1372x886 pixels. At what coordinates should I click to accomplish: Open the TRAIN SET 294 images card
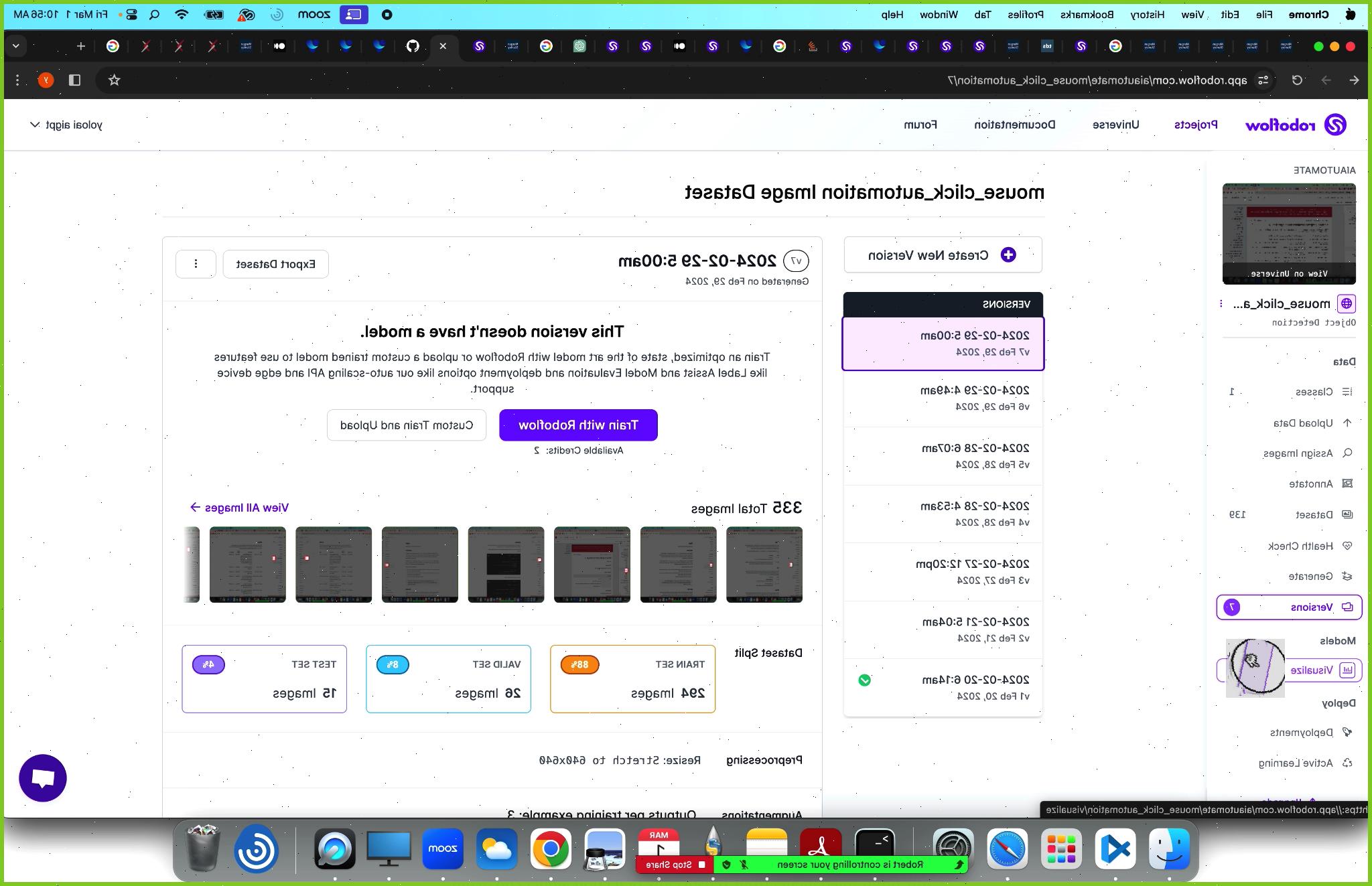632,679
